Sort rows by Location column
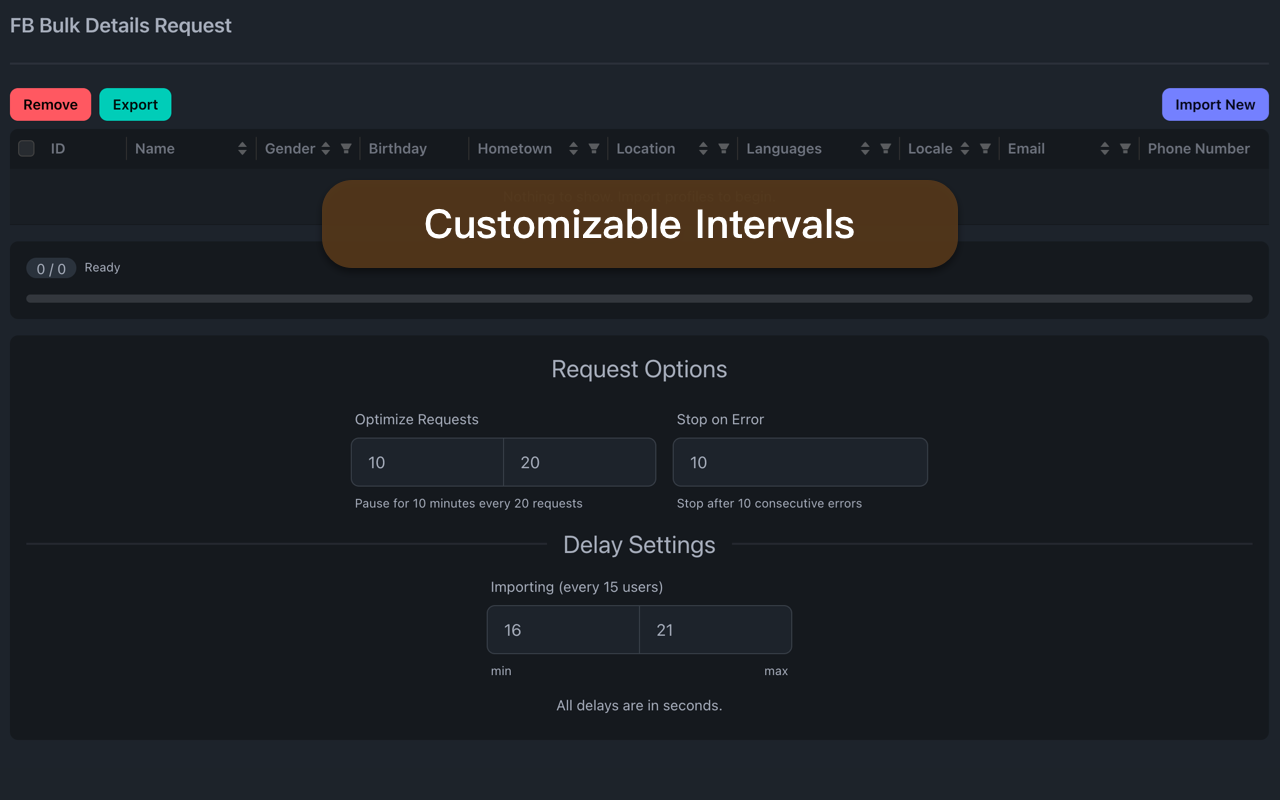1280x800 pixels. pyautogui.click(x=703, y=149)
